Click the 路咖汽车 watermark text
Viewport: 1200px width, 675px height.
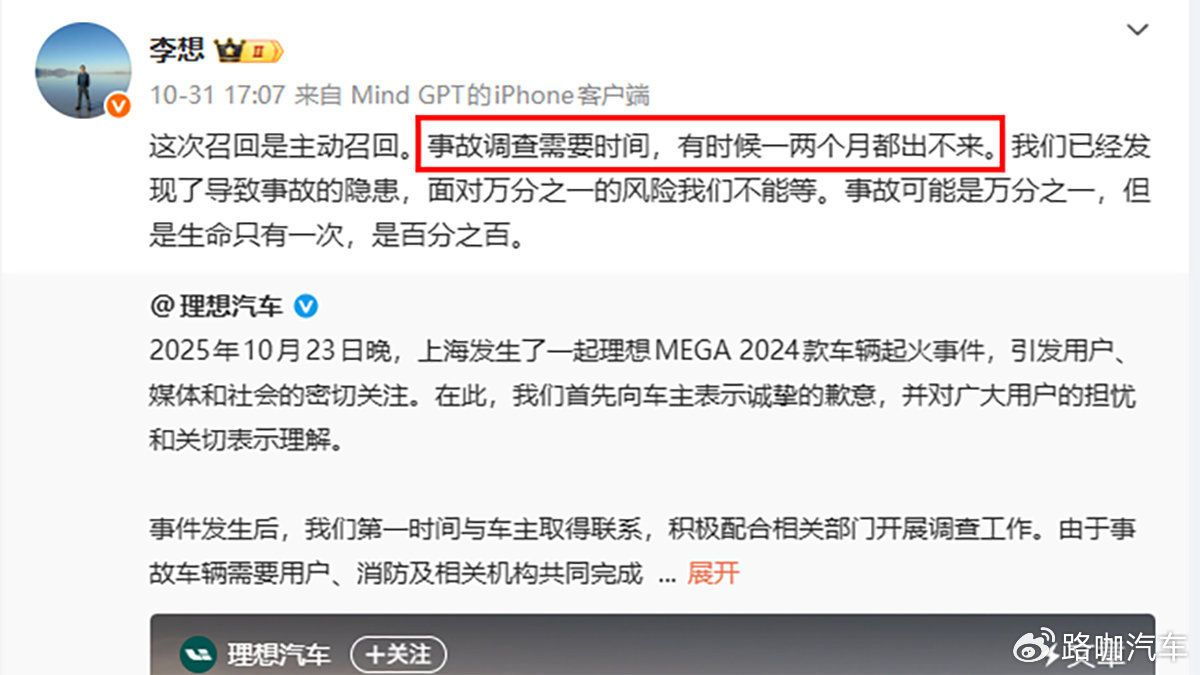pos(1125,647)
